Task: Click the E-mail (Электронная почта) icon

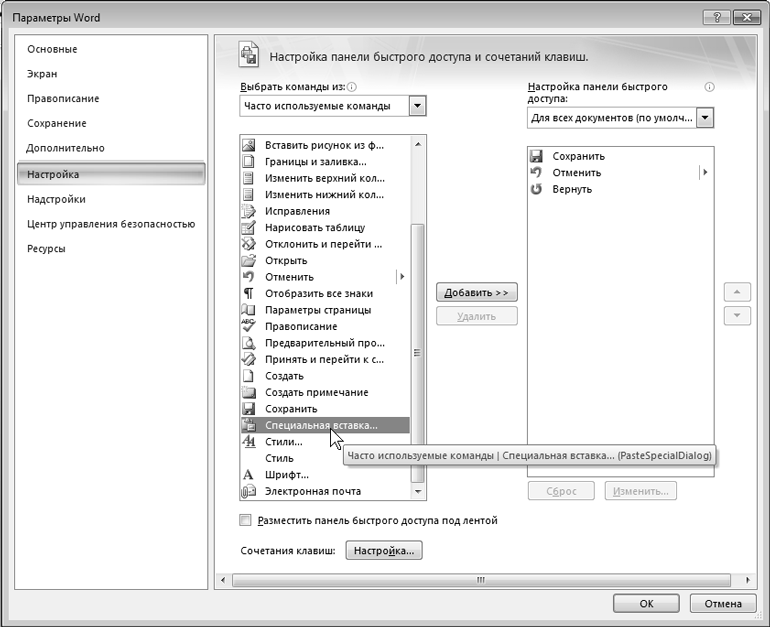Action: [x=249, y=491]
